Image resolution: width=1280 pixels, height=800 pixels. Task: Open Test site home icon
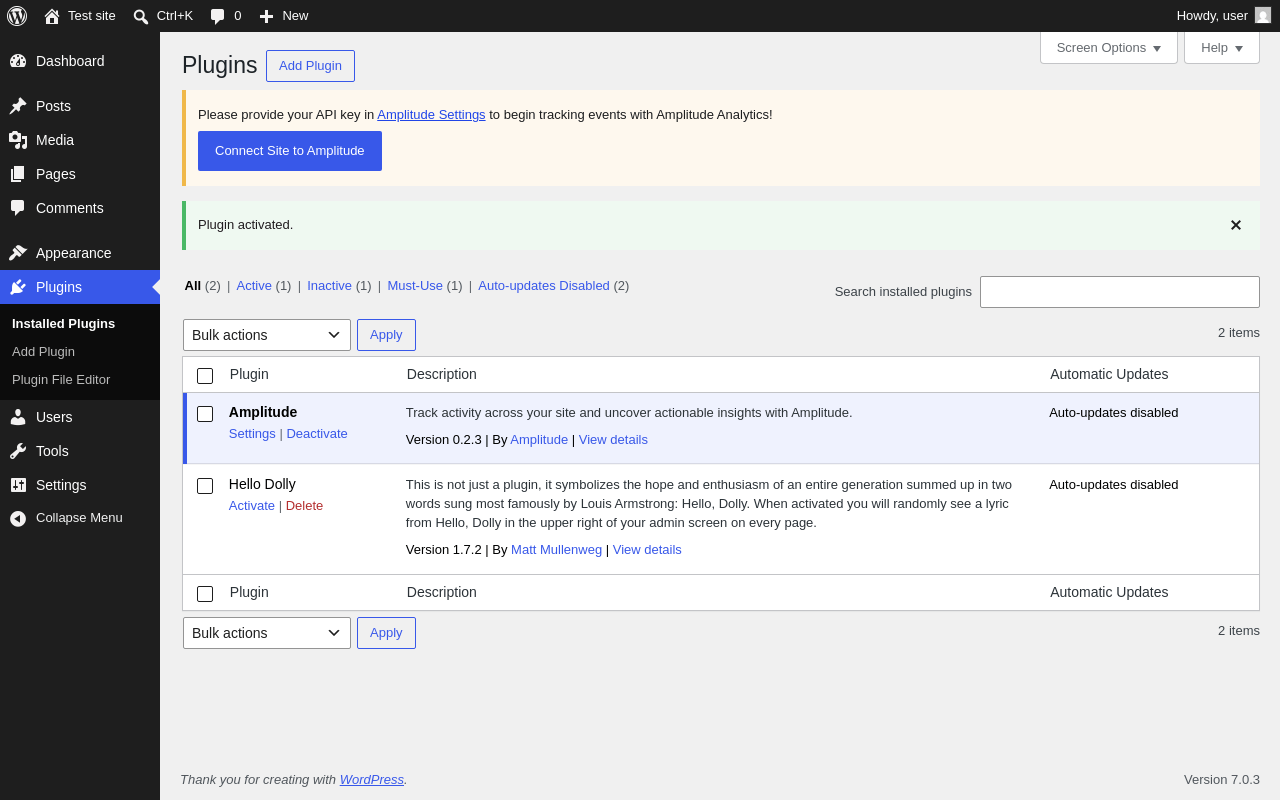click(x=52, y=16)
